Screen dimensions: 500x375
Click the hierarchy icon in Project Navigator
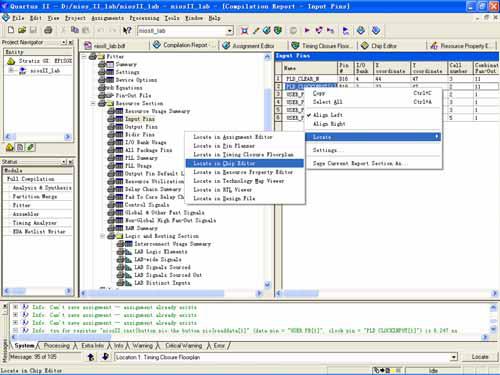(10, 147)
